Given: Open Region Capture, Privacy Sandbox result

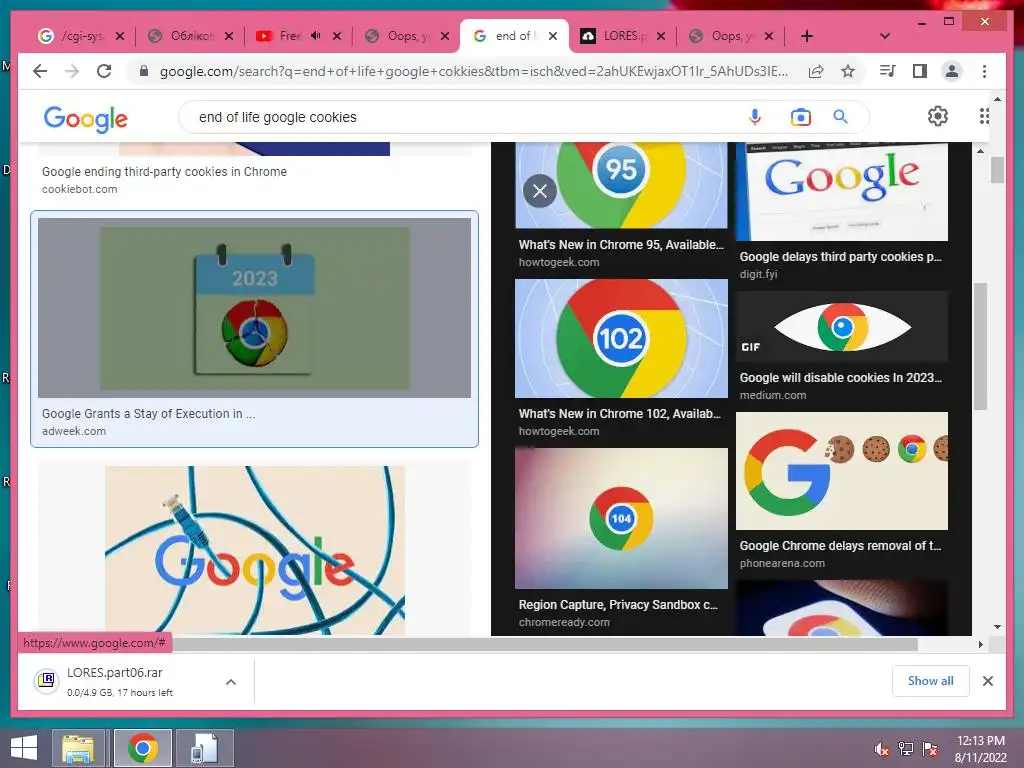Looking at the screenshot, I should tap(618, 605).
